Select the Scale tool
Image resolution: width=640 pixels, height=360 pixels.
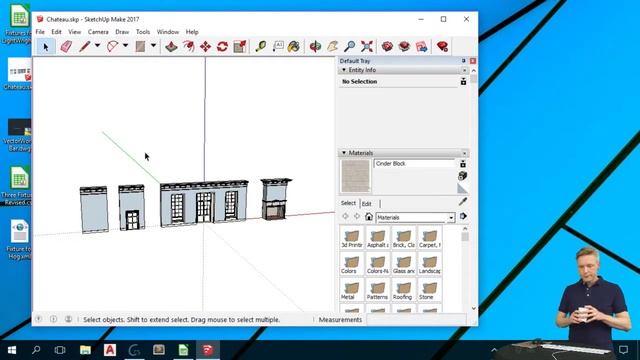click(x=240, y=47)
